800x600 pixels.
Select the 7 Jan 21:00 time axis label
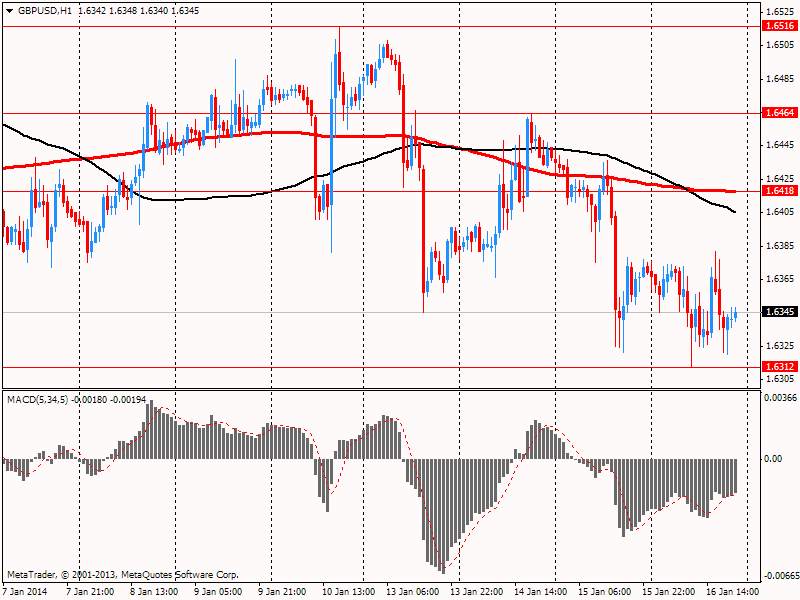click(x=90, y=592)
